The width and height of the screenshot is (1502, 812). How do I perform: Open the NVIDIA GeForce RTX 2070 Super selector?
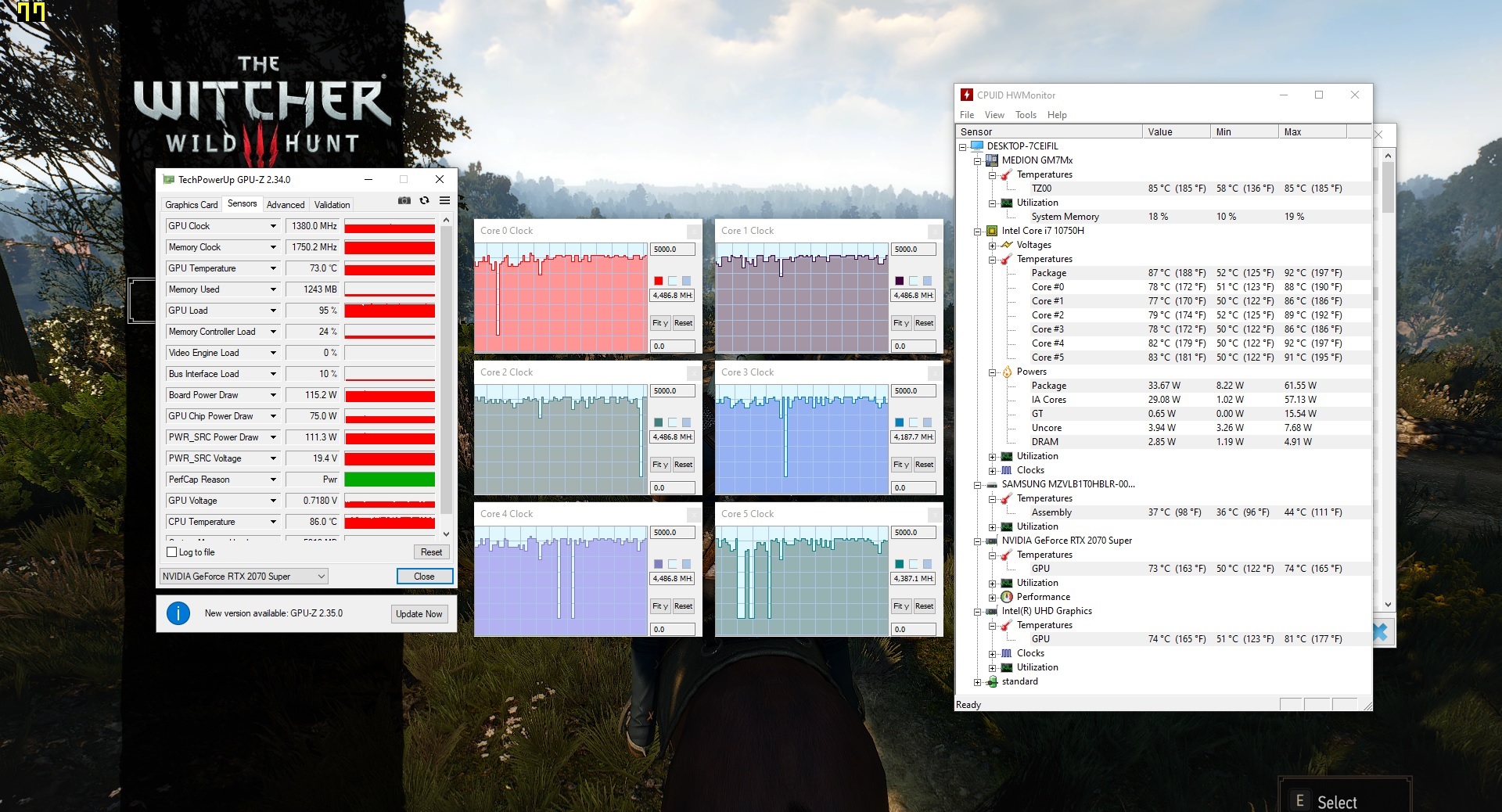[243, 577]
